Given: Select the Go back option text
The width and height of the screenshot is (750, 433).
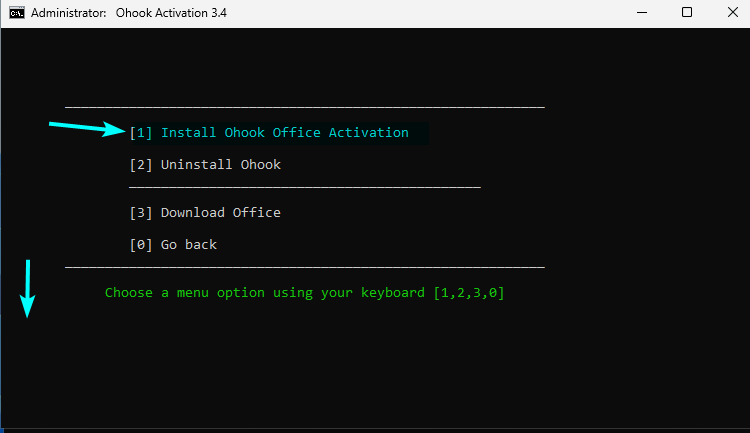Looking at the screenshot, I should (188, 244).
